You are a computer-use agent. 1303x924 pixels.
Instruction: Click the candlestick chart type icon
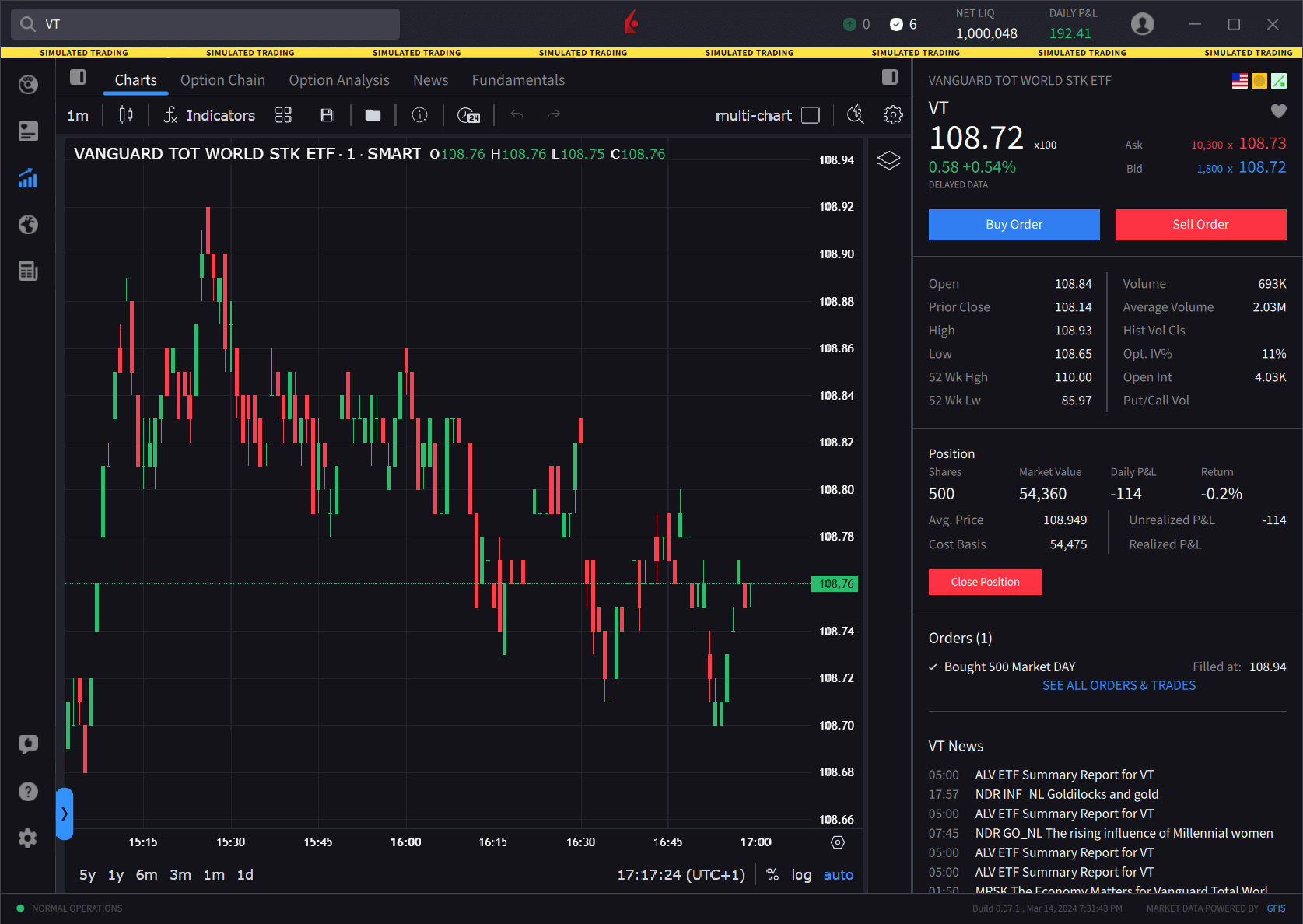tap(125, 115)
